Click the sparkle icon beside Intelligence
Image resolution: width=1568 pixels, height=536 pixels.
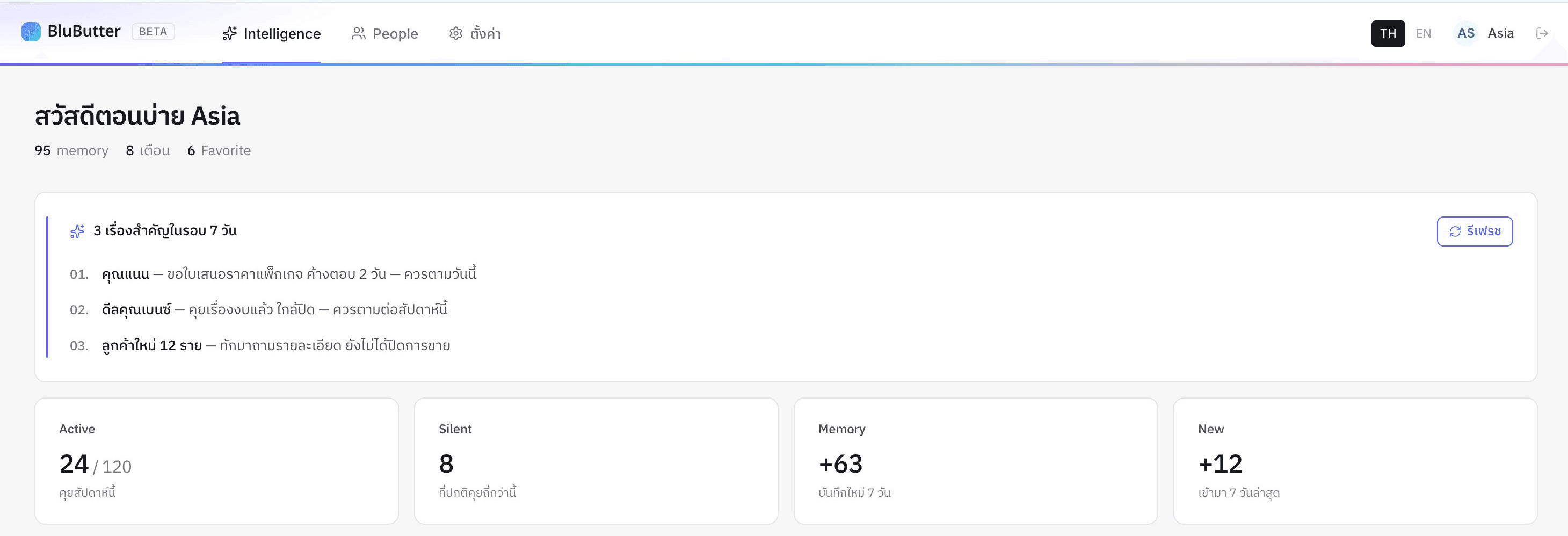tap(229, 33)
